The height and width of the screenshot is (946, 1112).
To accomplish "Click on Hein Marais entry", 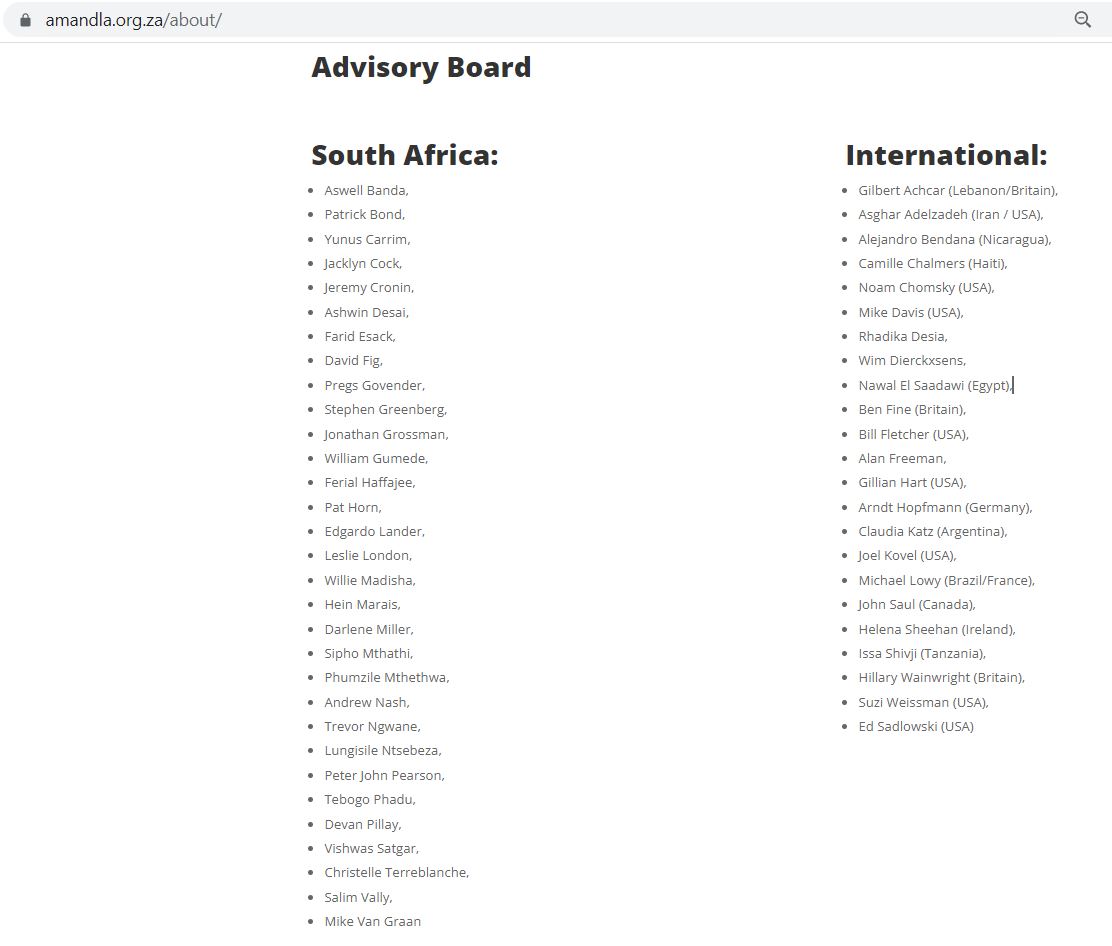I will [362, 604].
